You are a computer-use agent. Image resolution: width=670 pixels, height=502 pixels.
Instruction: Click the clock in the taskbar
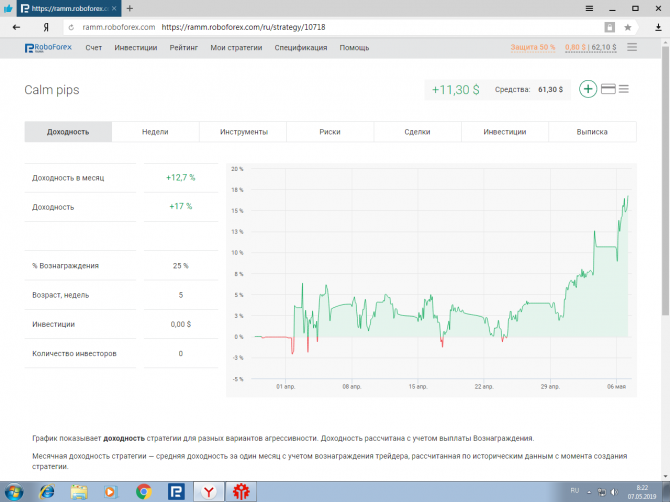pyautogui.click(x=642, y=492)
